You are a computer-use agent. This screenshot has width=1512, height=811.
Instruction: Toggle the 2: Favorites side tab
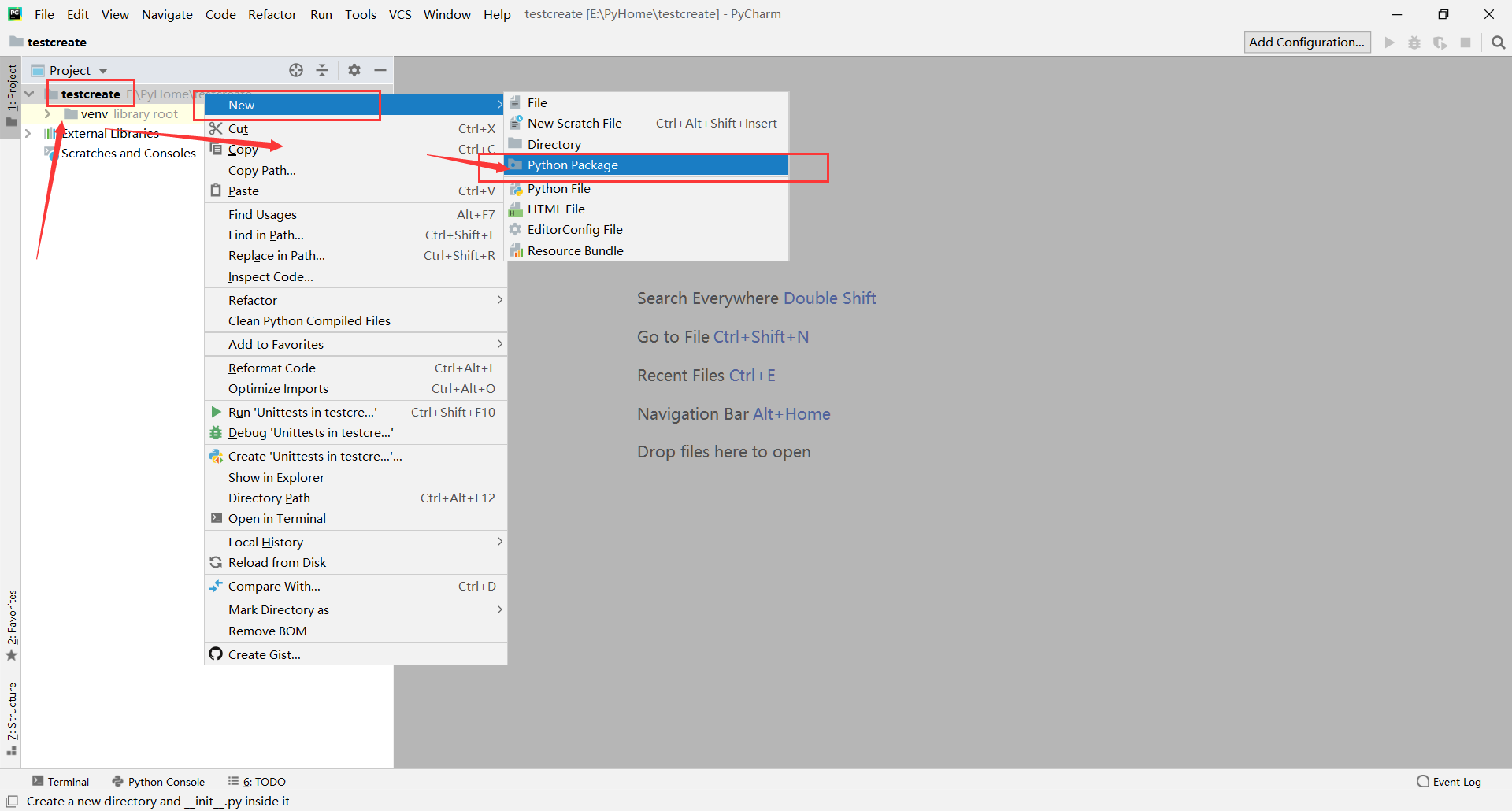pos(11,625)
